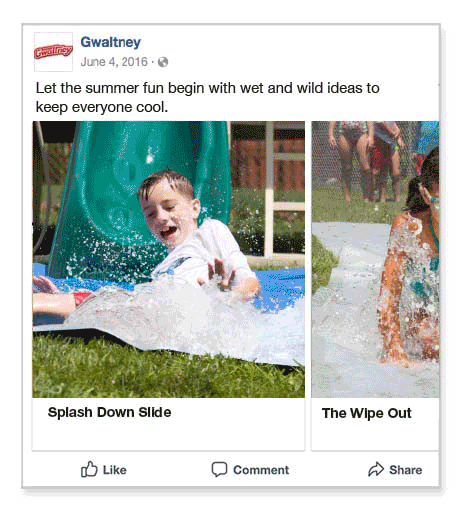
Task: Click the Comment button label
Action: (261, 470)
